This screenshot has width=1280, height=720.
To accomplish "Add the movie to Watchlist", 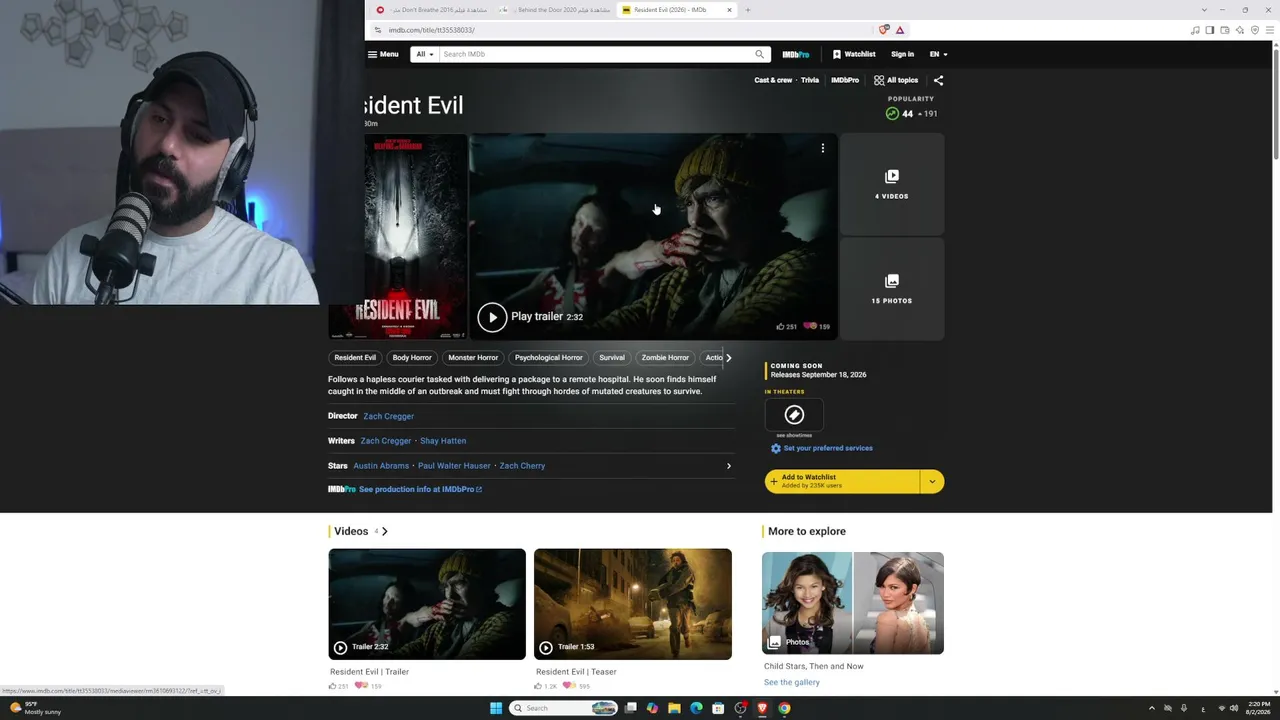I will [x=842, y=481].
